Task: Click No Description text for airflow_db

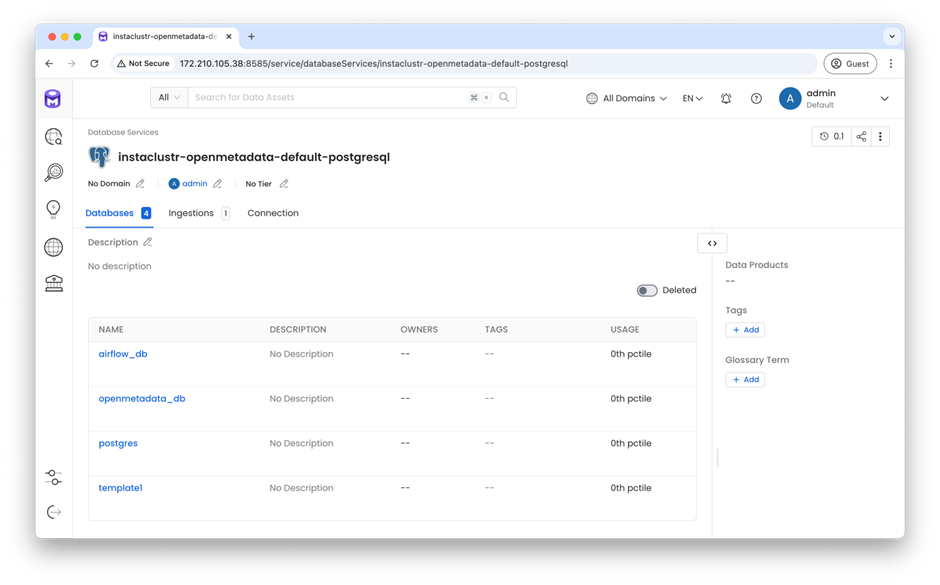Action: tap(301, 354)
